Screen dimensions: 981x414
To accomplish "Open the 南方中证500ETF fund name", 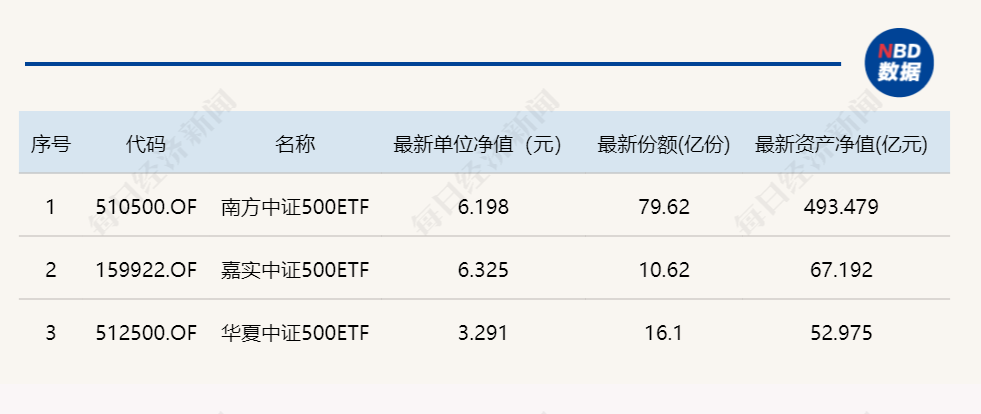I will click(295, 207).
